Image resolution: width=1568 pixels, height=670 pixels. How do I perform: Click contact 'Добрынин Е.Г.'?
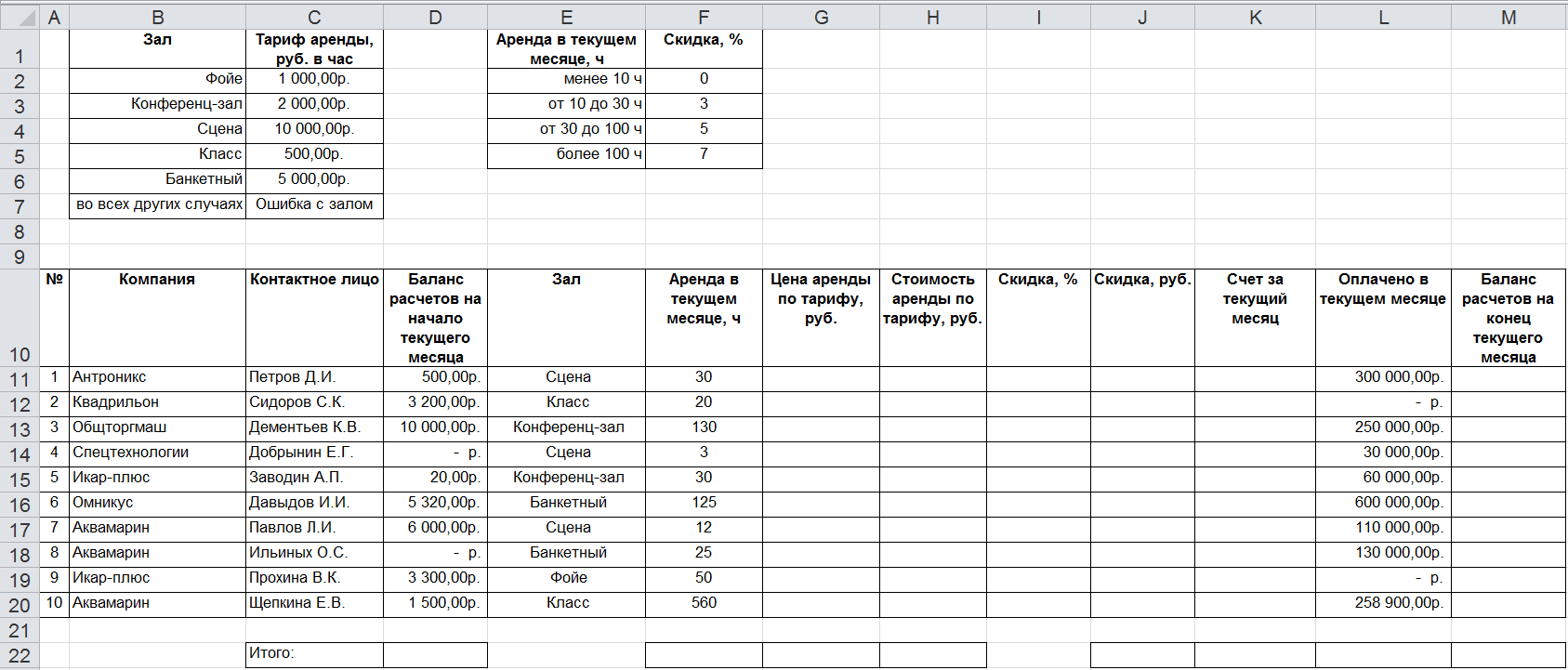click(314, 453)
